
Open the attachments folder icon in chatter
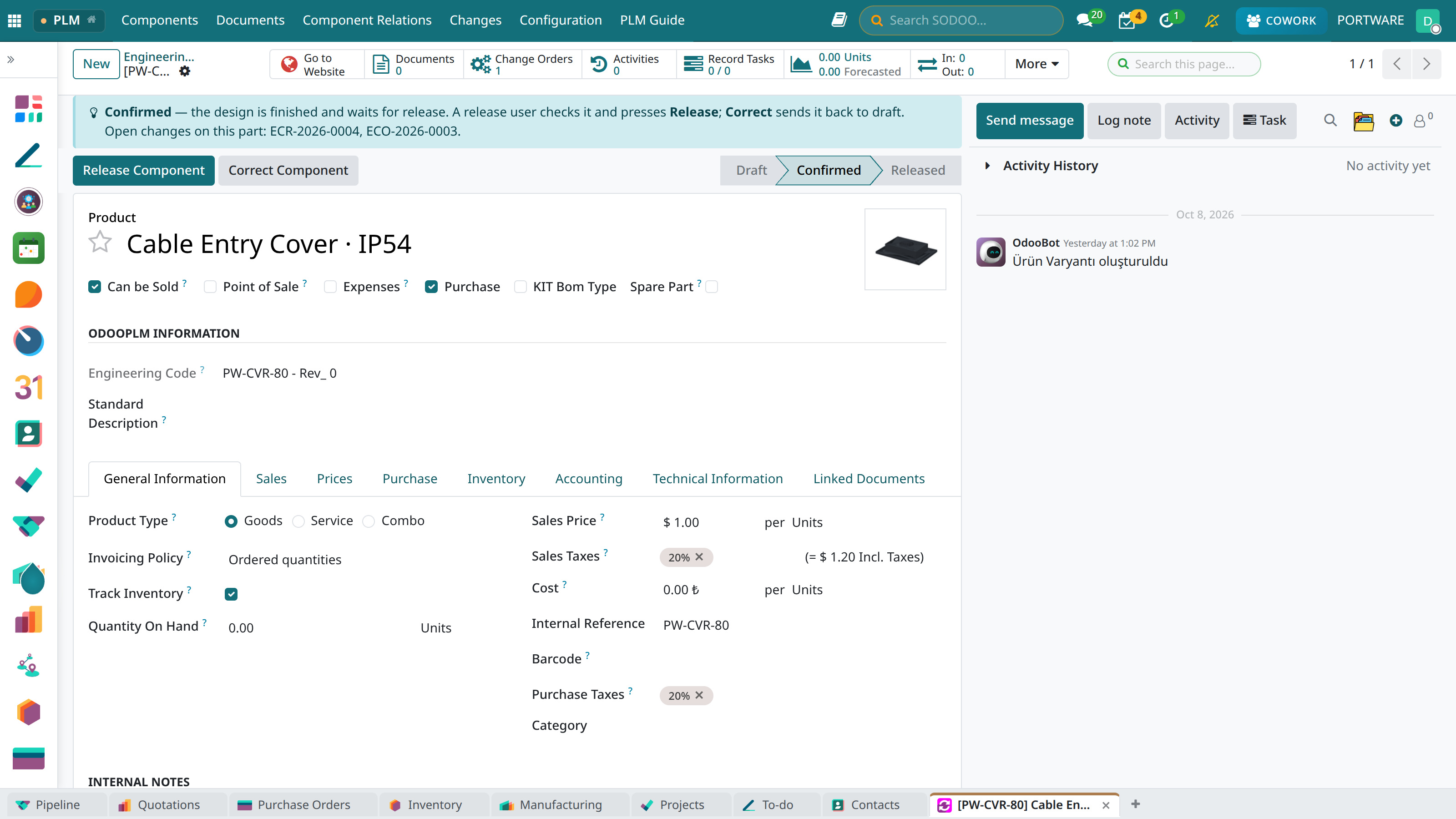tap(1363, 121)
